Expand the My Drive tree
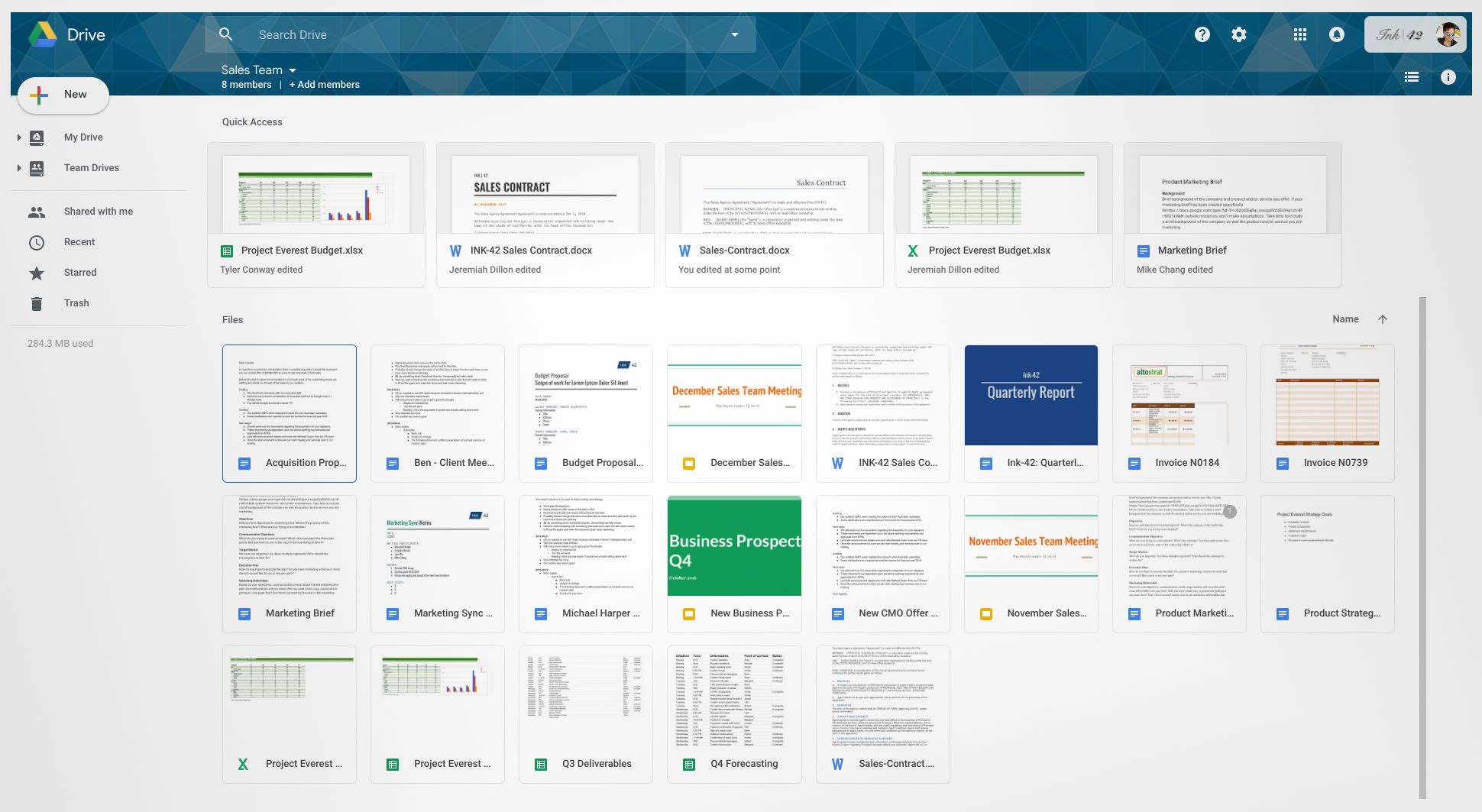 coord(19,137)
